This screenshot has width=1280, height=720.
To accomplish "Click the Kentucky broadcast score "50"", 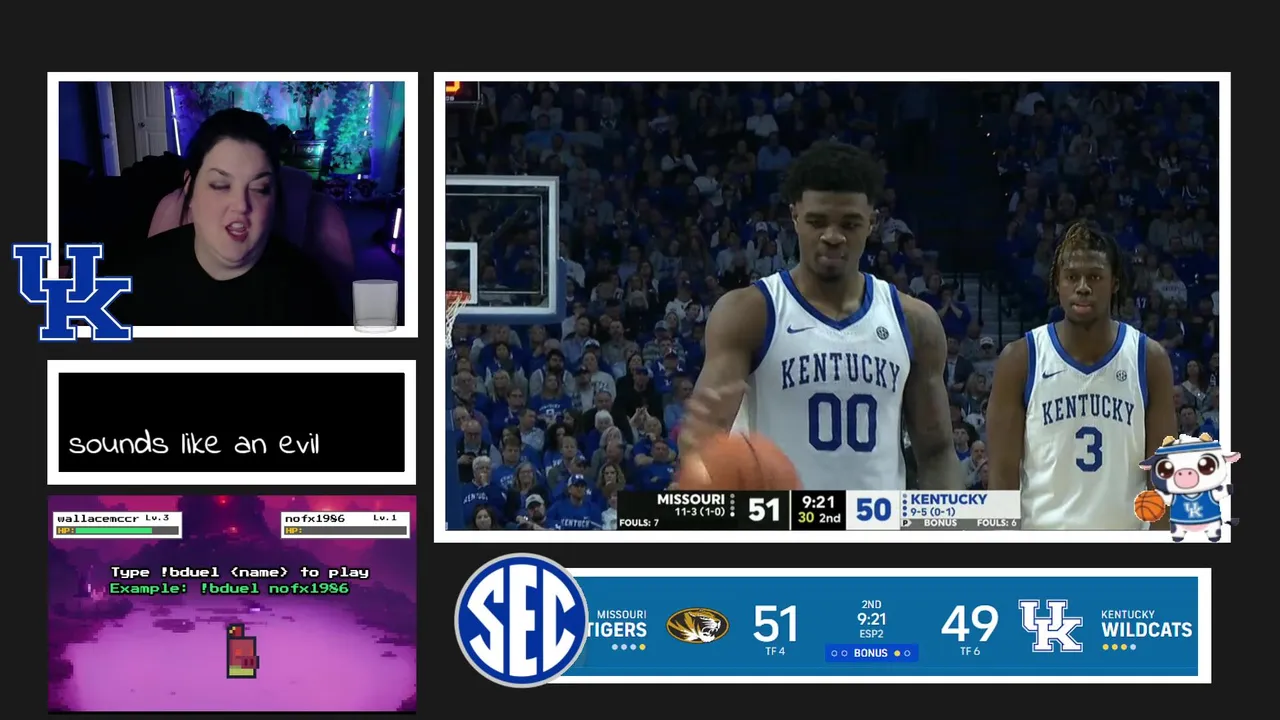I will [x=873, y=510].
